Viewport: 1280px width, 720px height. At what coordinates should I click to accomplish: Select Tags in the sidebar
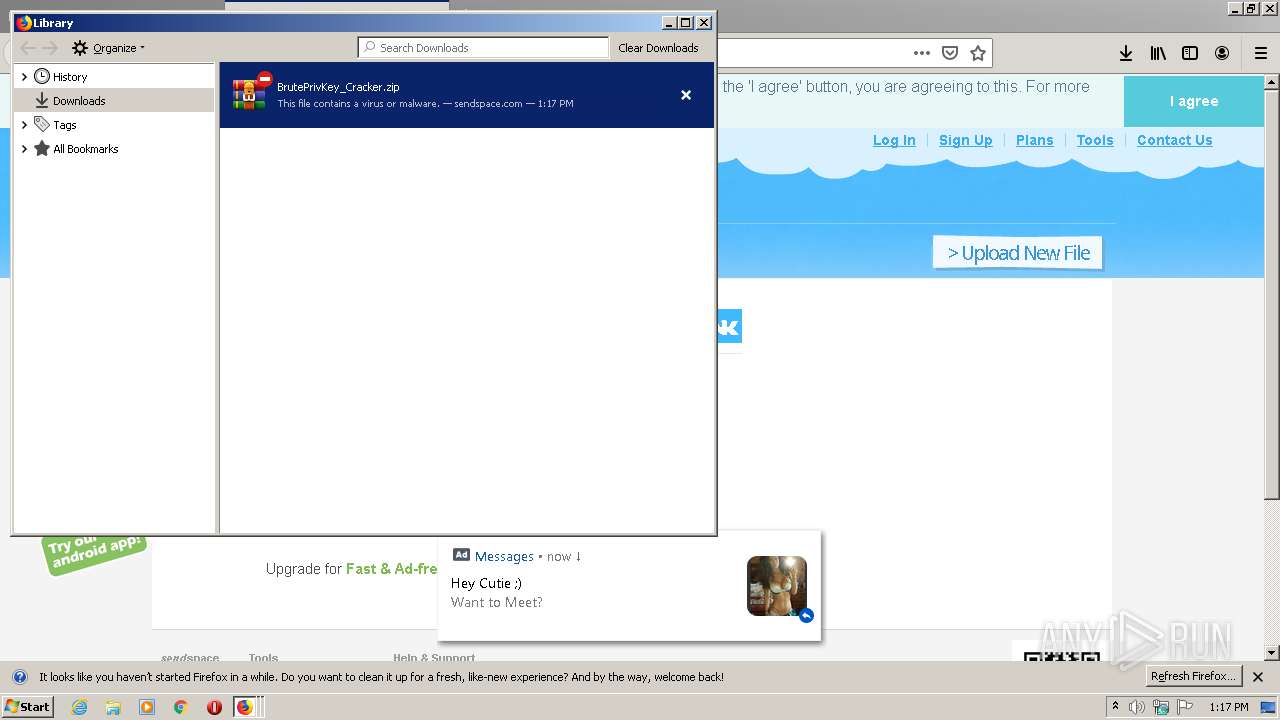point(65,125)
